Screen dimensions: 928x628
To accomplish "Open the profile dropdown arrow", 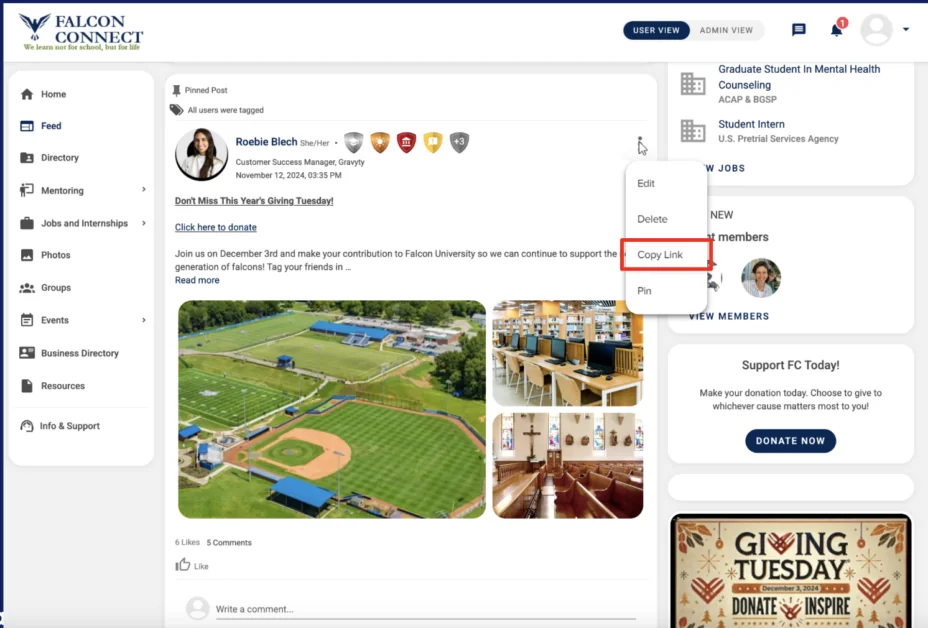I will click(x=906, y=29).
